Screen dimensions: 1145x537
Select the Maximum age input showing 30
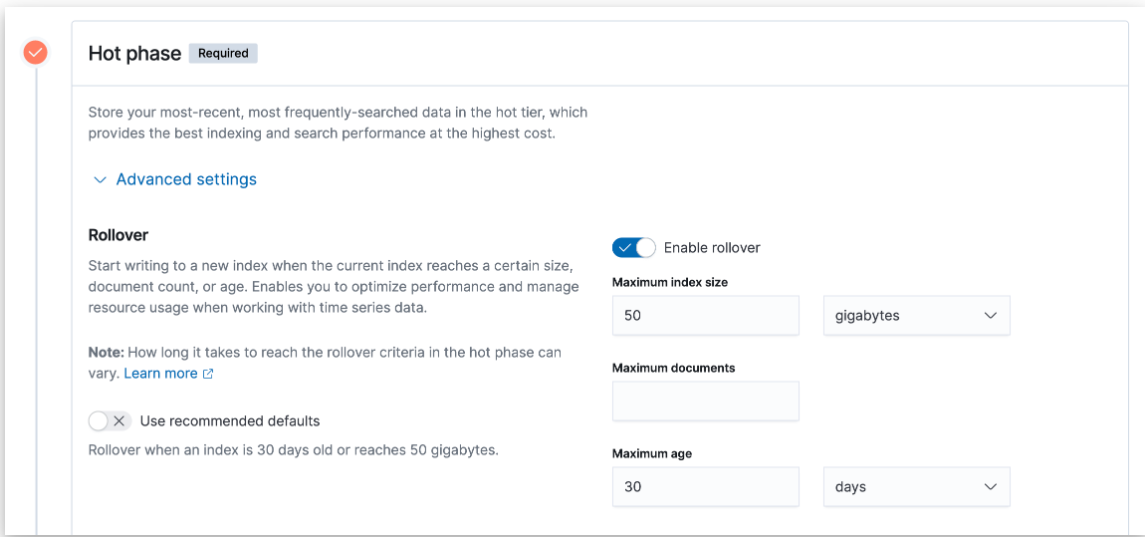(x=705, y=487)
